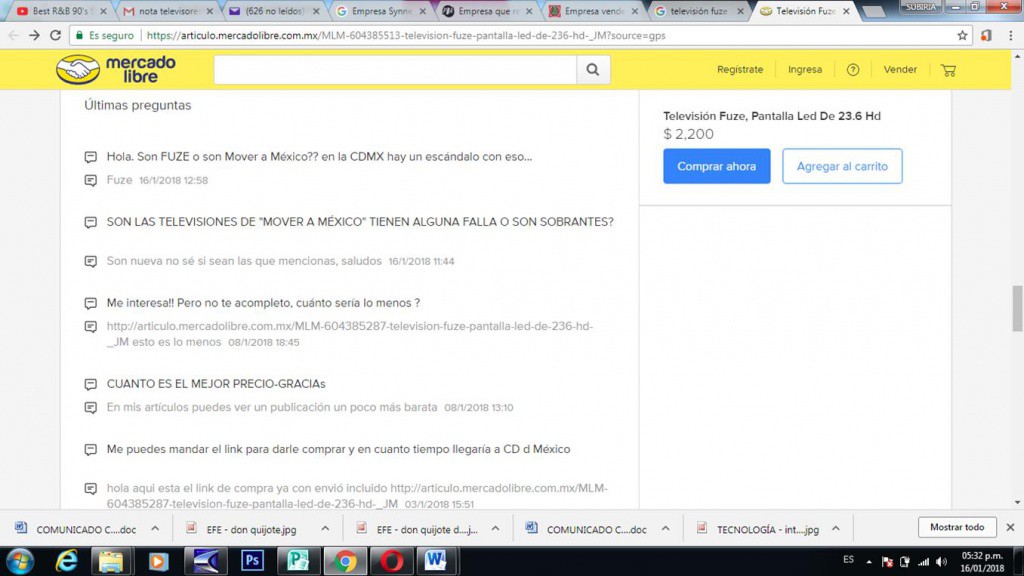The height and width of the screenshot is (576, 1024).
Task: Expand options for second COMUNICADO C....doc download
Action: 665,529
